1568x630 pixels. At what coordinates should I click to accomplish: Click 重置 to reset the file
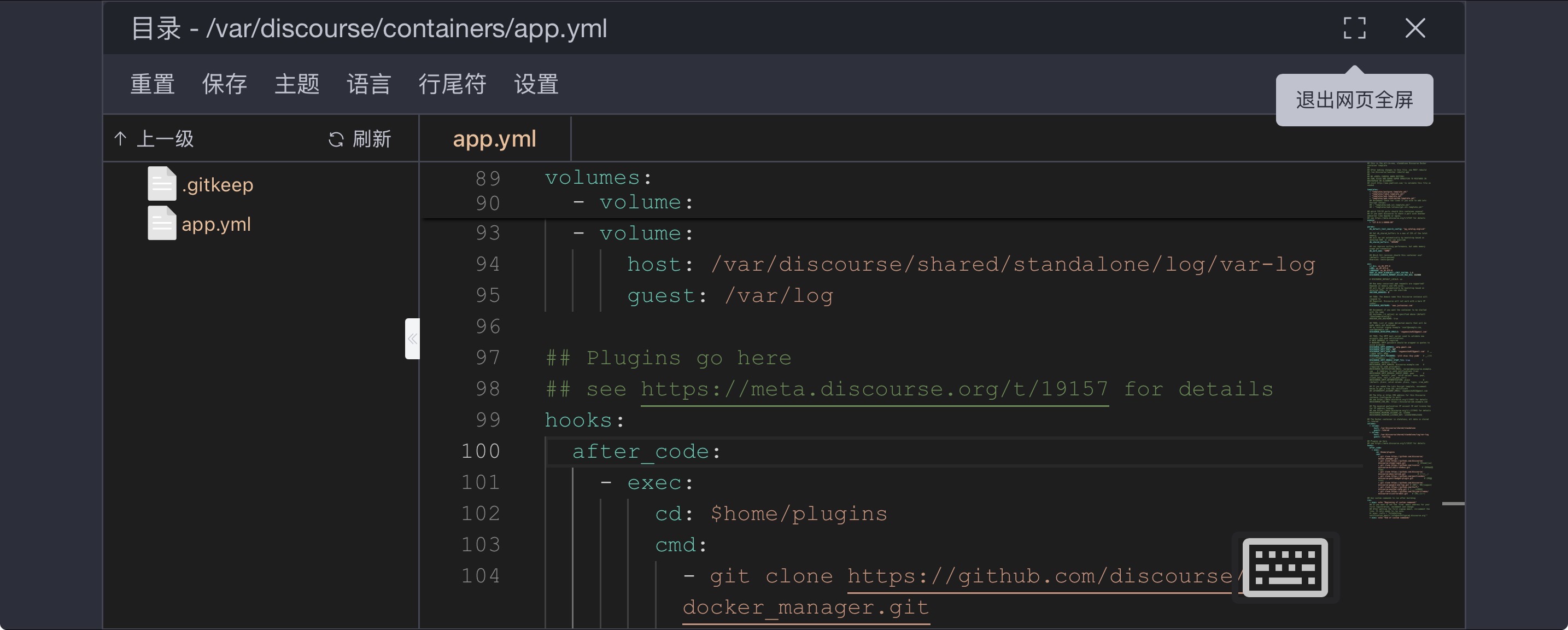click(153, 84)
